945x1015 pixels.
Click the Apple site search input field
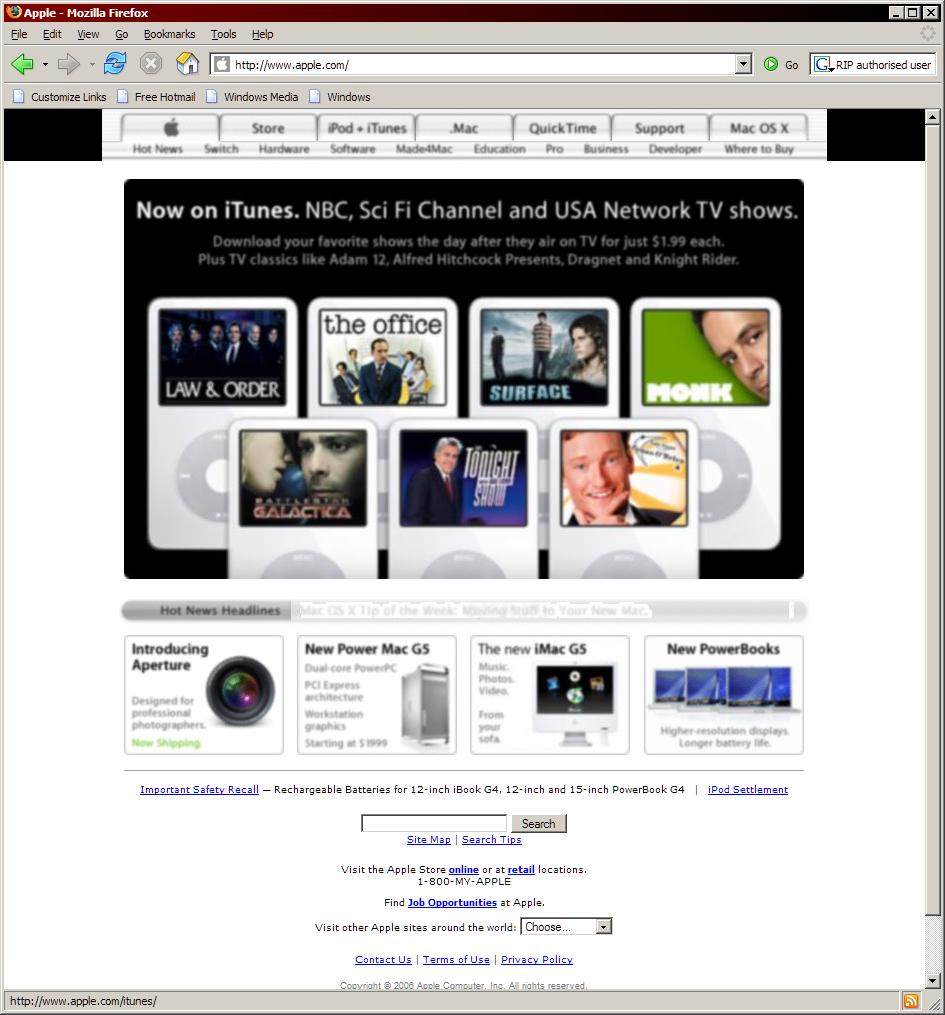point(434,823)
